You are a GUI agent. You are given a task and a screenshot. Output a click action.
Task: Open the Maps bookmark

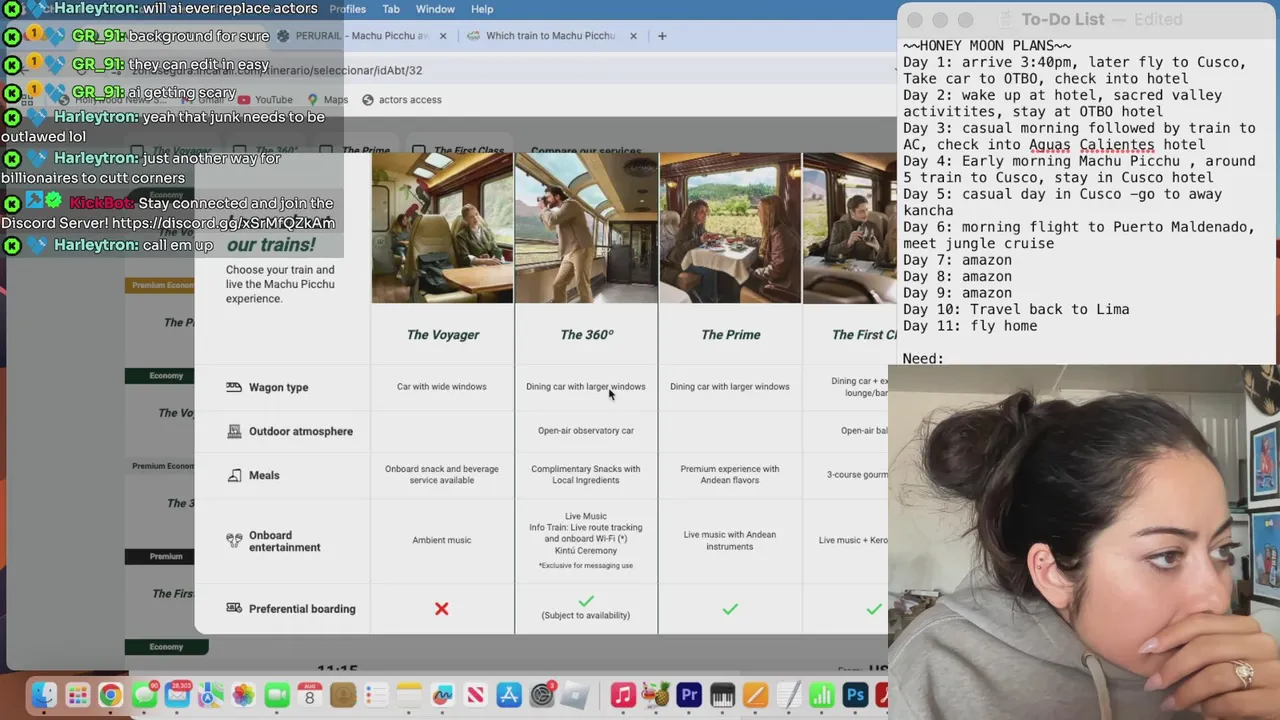tap(328, 100)
